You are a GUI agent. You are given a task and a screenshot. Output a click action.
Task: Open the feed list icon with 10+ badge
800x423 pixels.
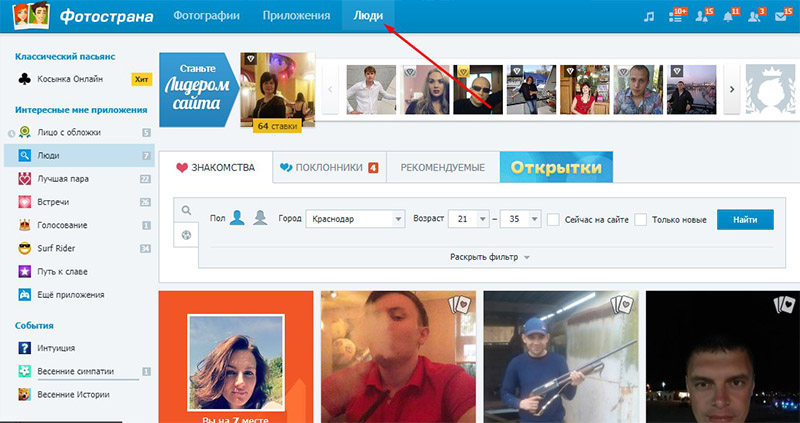click(x=675, y=16)
